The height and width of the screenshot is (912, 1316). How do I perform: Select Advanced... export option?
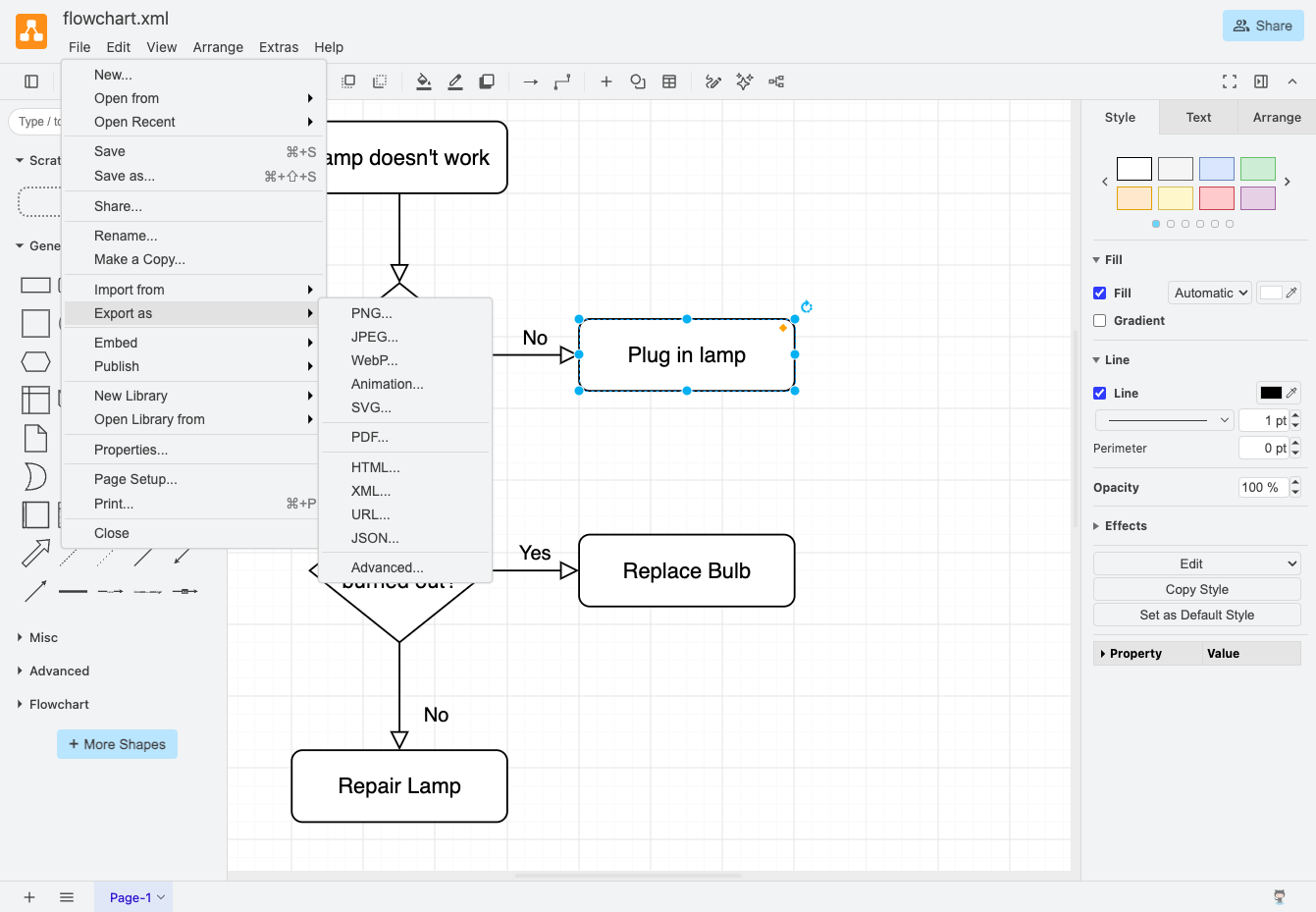pos(405,567)
